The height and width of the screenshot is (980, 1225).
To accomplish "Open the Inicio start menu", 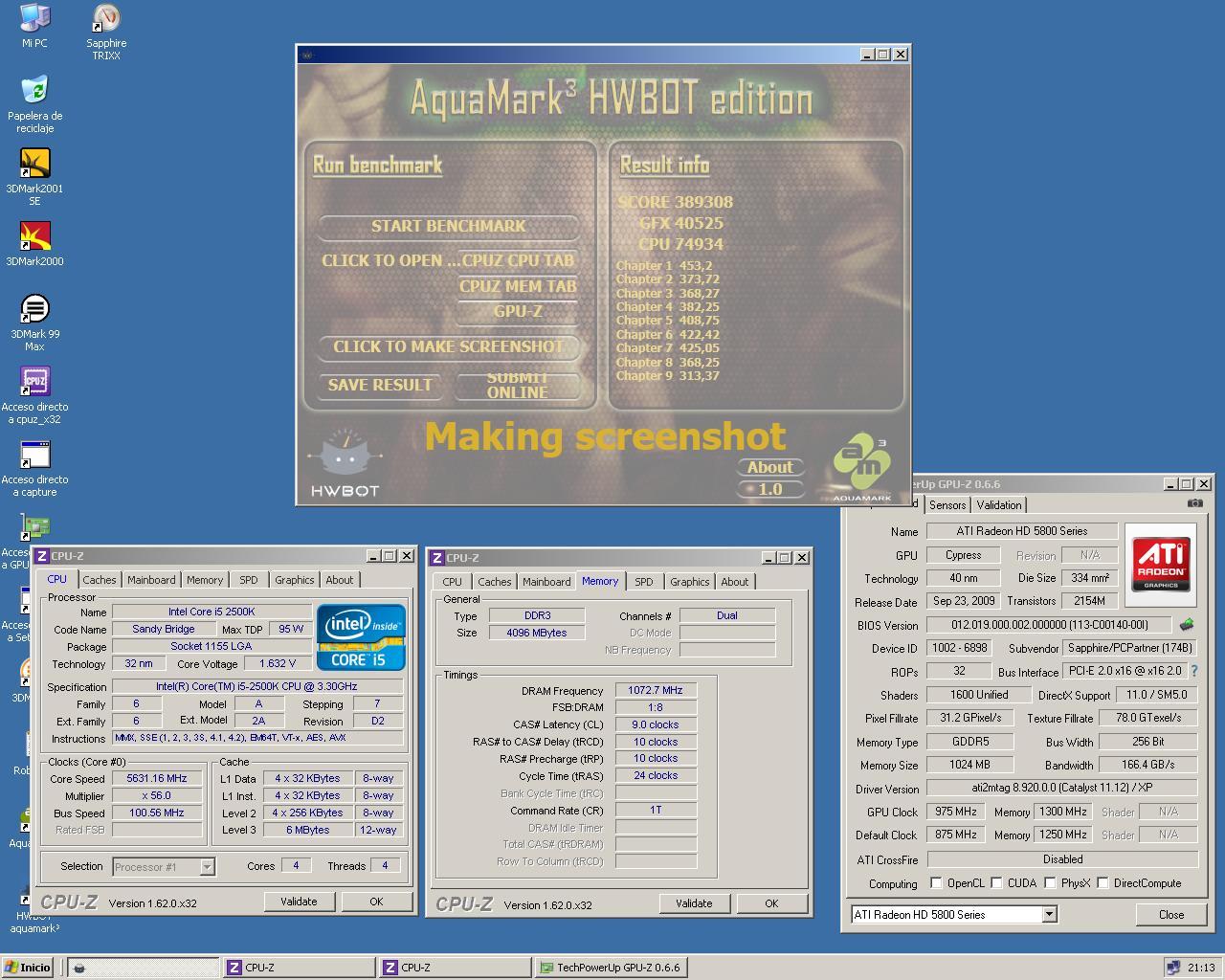I will [27, 968].
